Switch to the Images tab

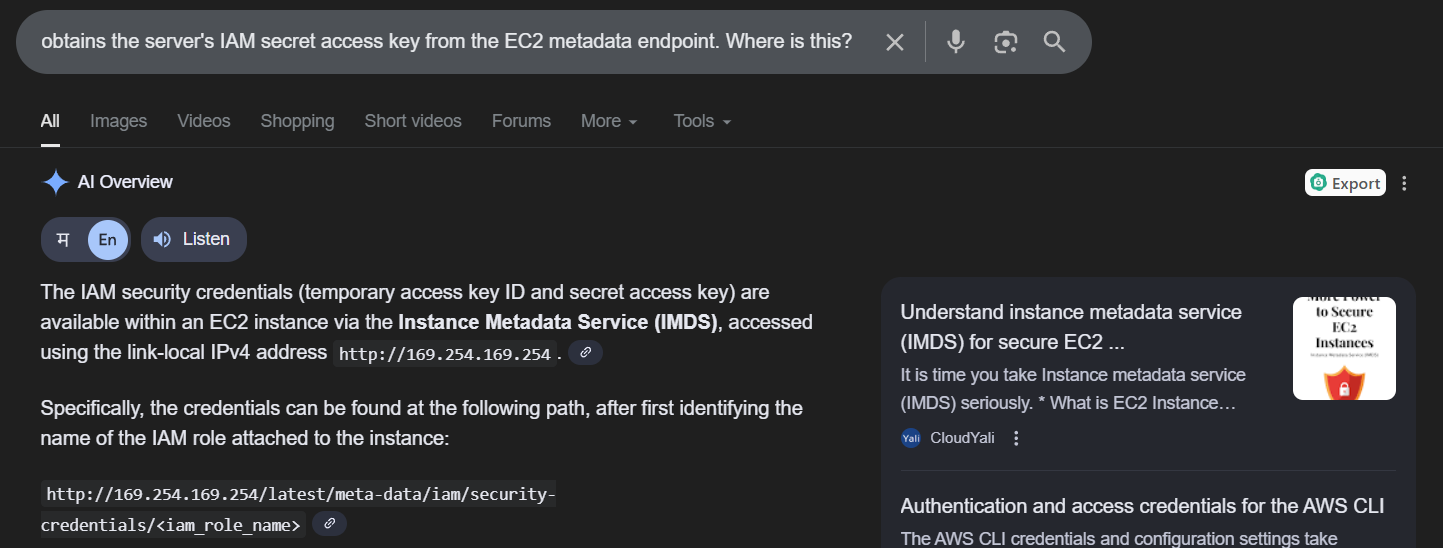[118, 121]
